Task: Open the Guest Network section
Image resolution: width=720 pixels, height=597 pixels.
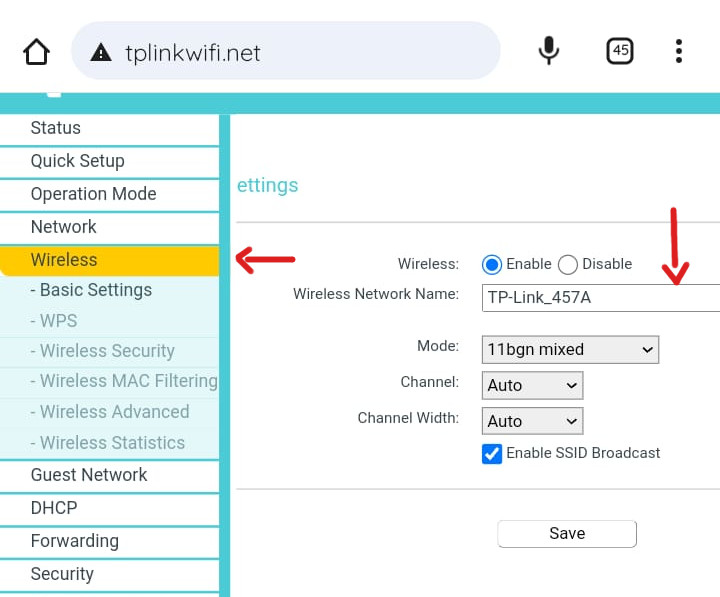Action: [89, 475]
